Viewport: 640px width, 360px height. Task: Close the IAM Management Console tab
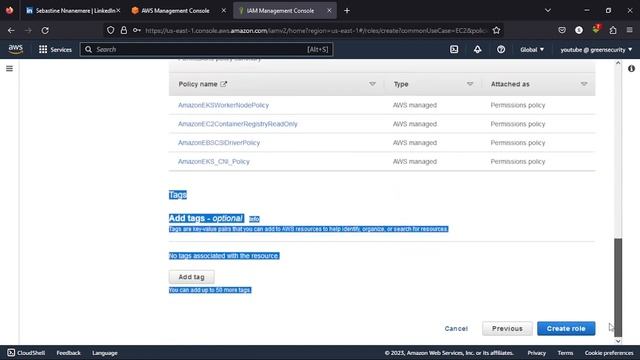[x=329, y=11]
